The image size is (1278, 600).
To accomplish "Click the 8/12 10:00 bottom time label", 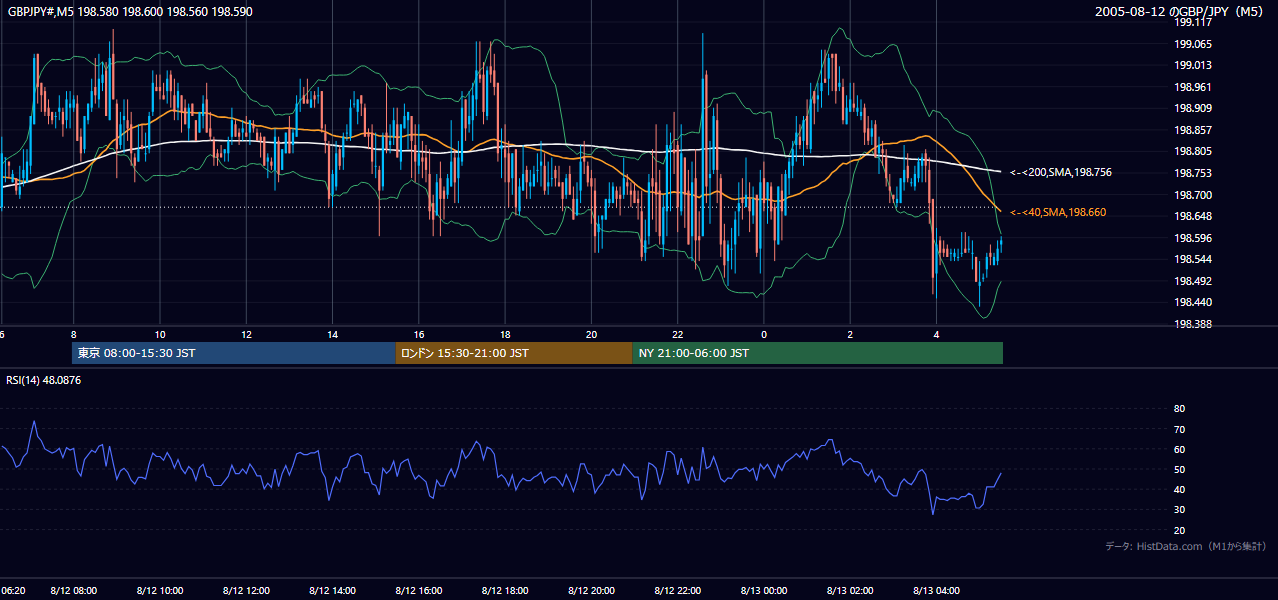I will click(160, 591).
